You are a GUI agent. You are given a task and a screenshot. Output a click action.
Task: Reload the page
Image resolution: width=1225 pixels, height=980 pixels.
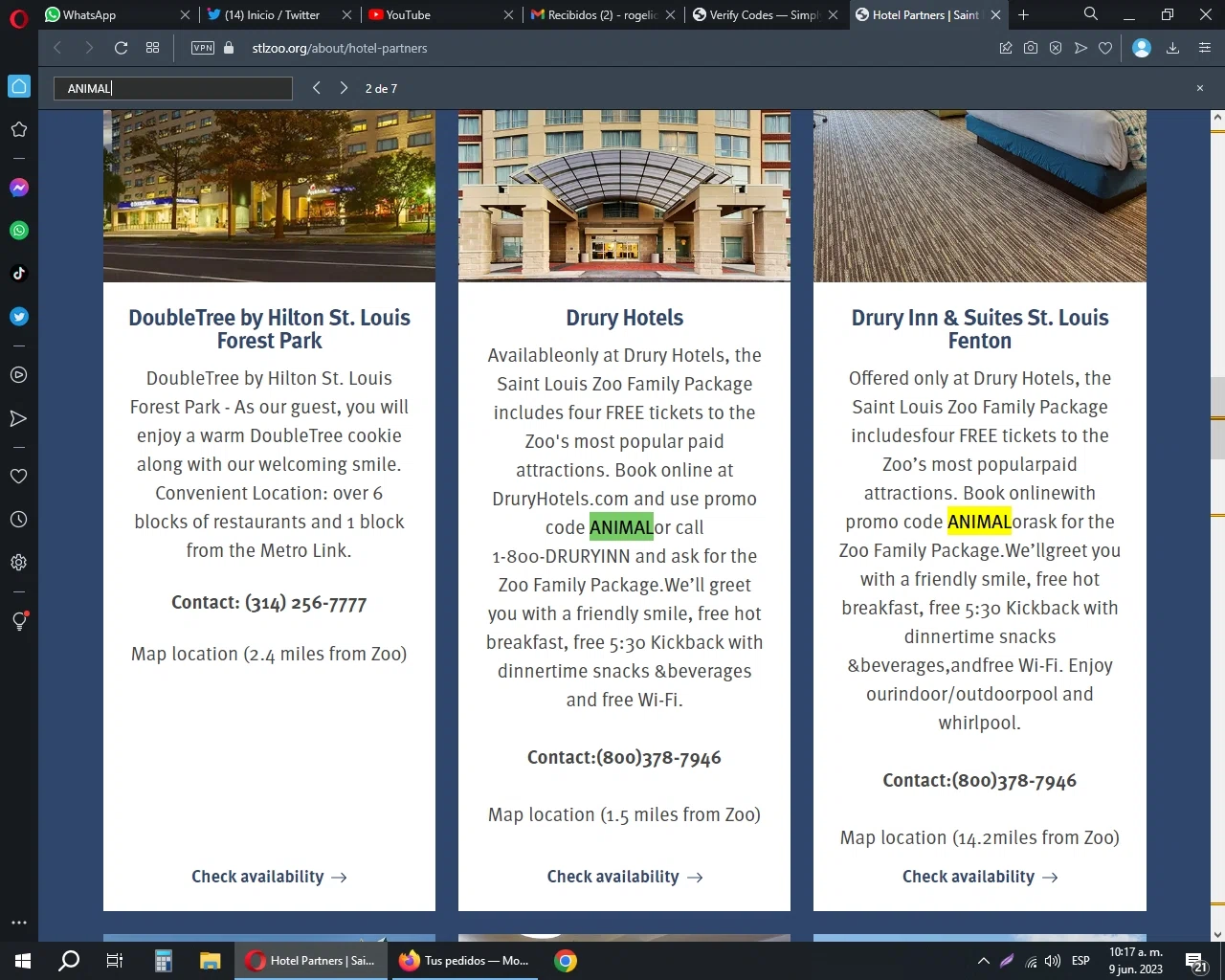[121, 48]
